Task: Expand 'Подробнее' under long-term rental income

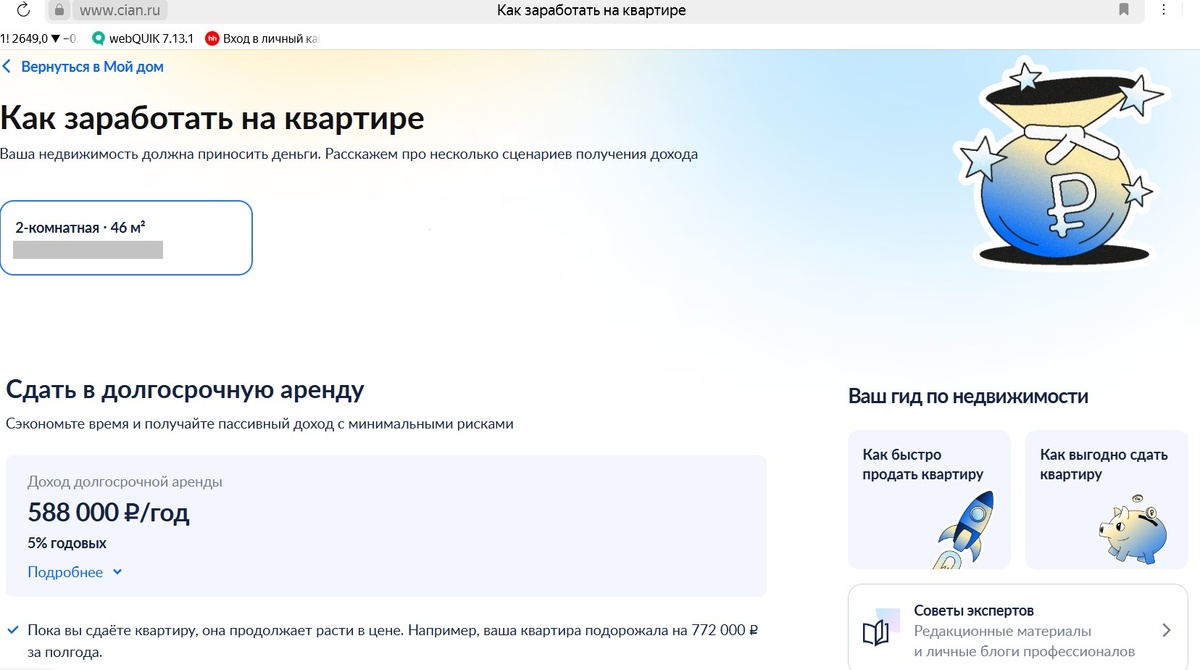Action: tap(75, 572)
